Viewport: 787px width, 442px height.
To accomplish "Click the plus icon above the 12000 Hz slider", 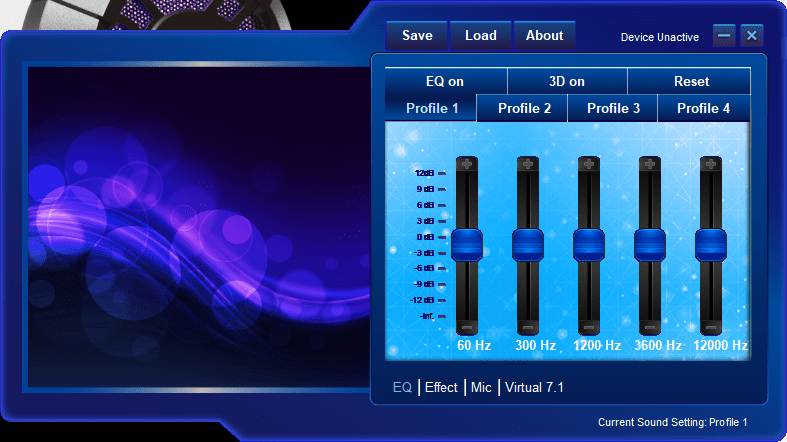I will (711, 163).
